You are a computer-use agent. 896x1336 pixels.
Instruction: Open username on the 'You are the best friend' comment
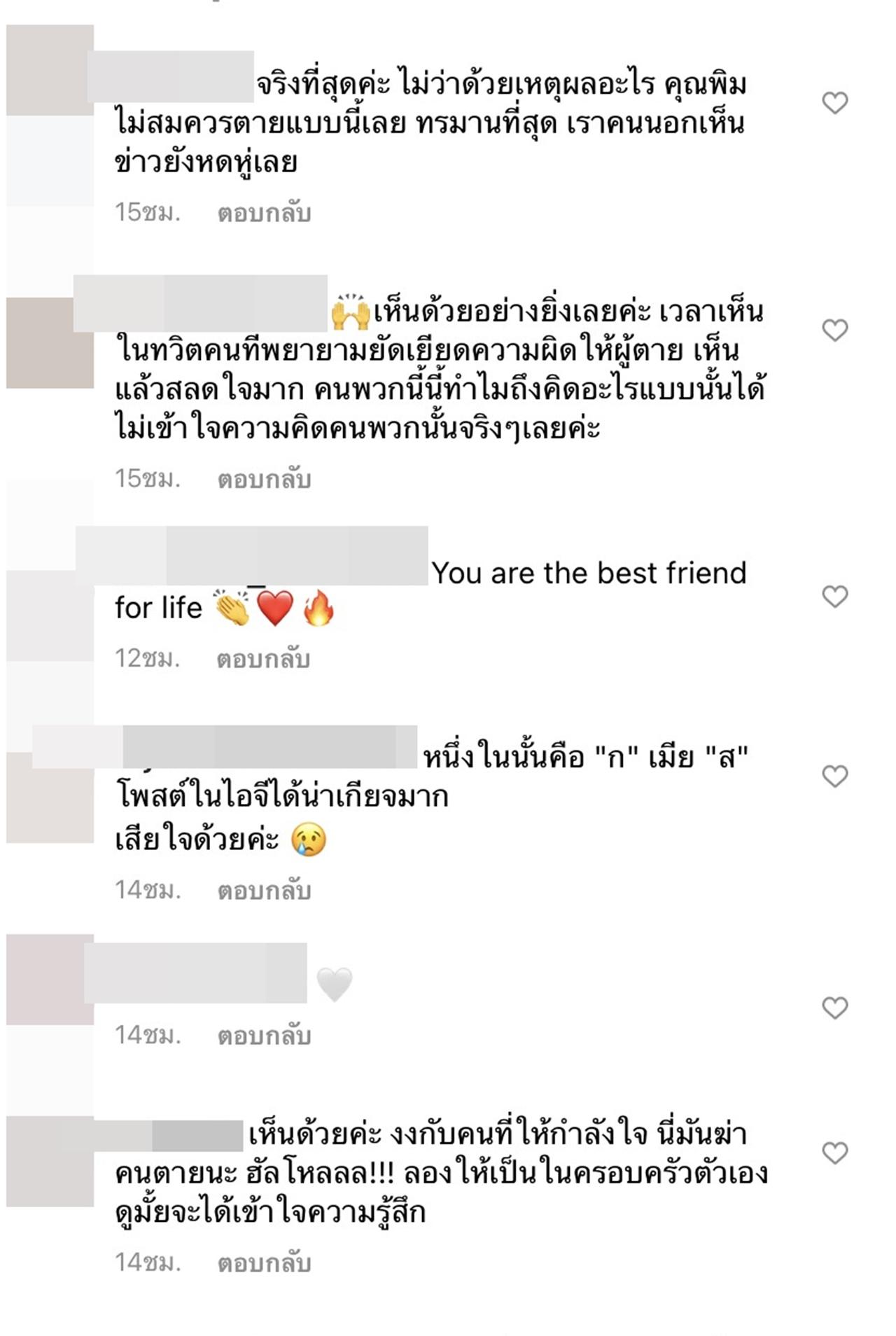click(x=252, y=555)
